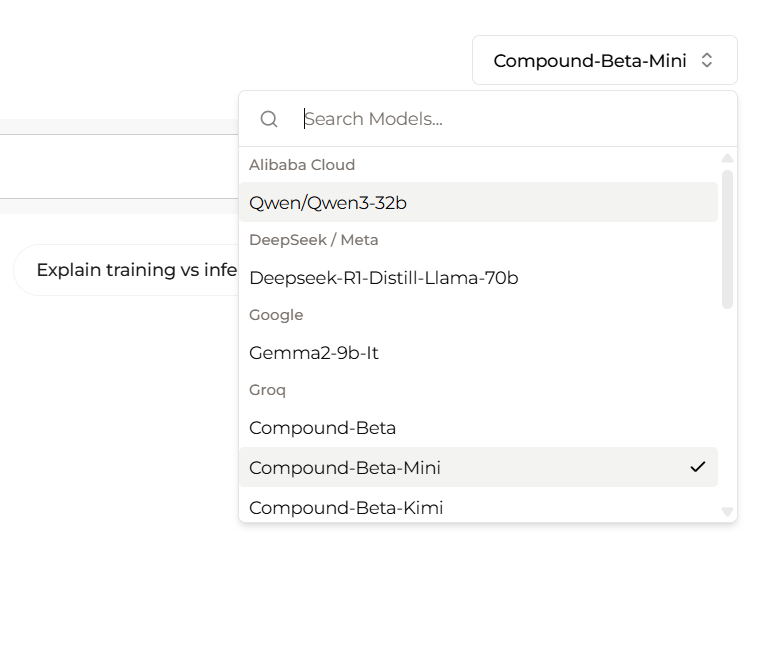This screenshot has width=772, height=656.
Task: Open the Compound-Beta-Mini model selector
Action: click(x=605, y=60)
